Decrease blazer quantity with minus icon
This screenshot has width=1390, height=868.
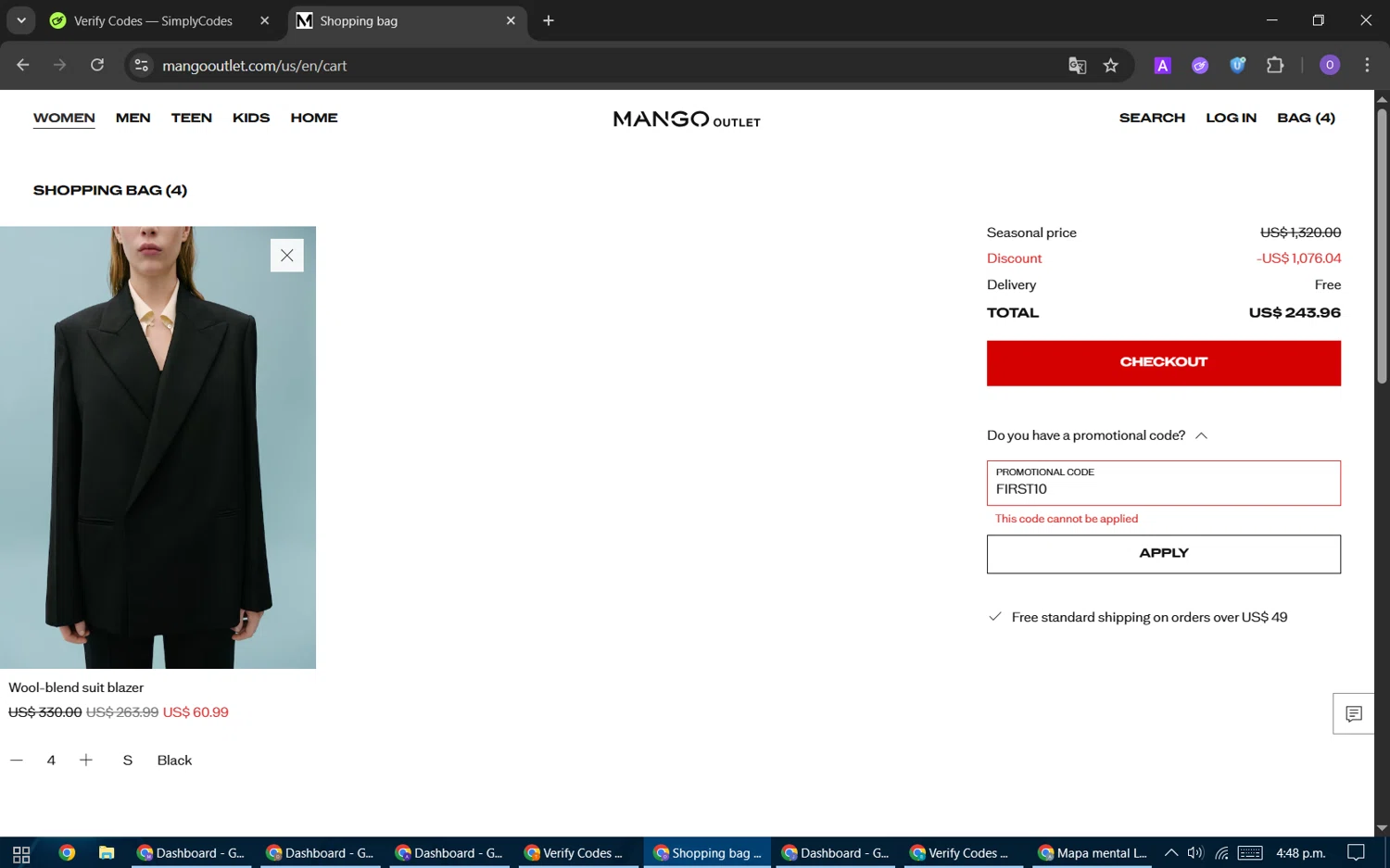(17, 761)
